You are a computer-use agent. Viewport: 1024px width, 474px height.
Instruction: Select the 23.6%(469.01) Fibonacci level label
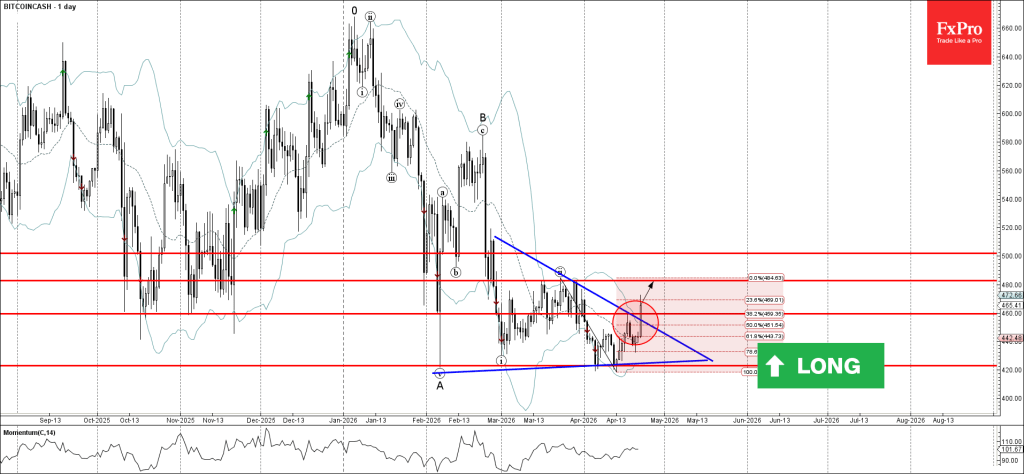click(765, 300)
